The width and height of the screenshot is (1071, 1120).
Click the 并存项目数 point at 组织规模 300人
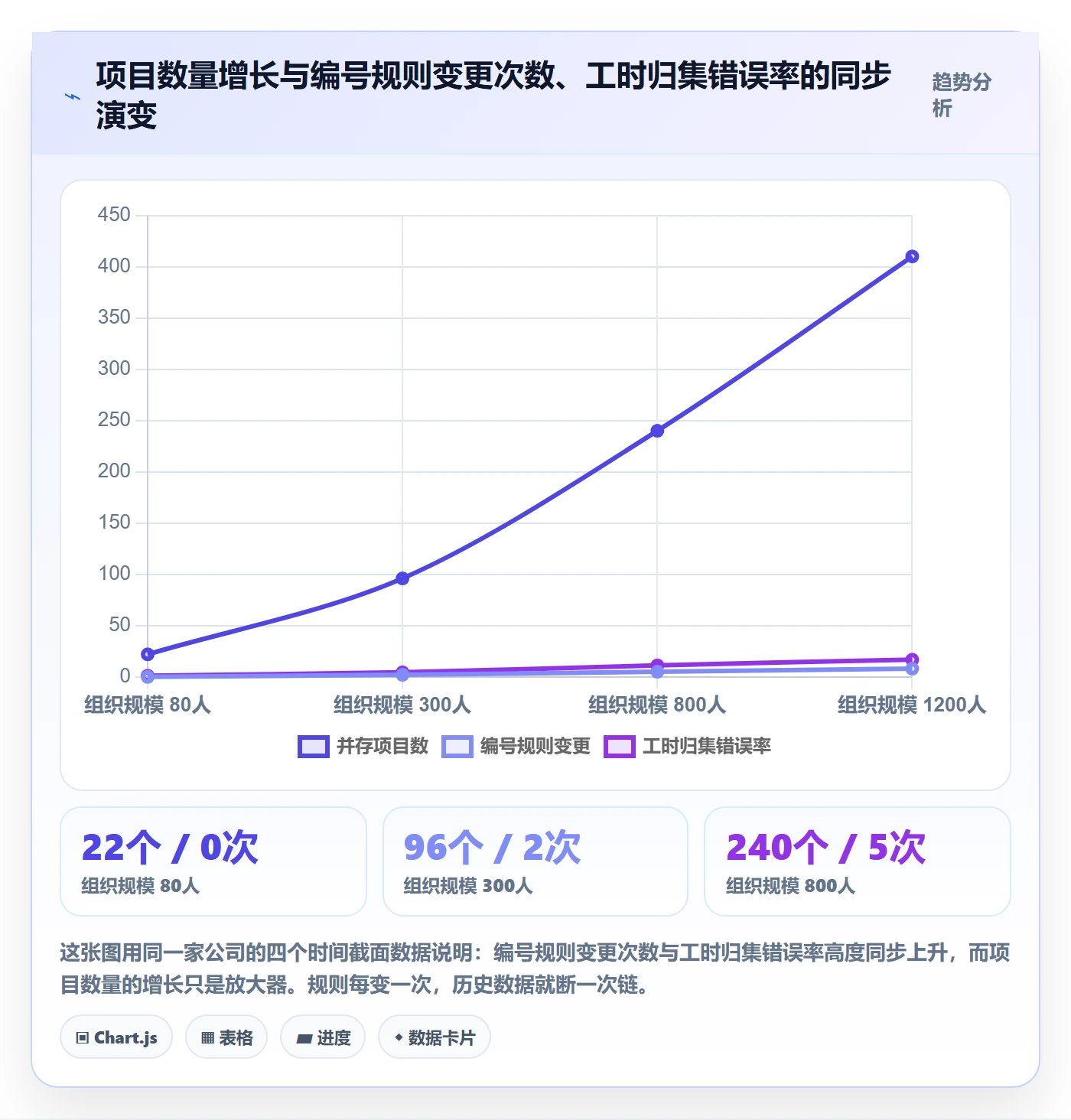pyautogui.click(x=402, y=578)
